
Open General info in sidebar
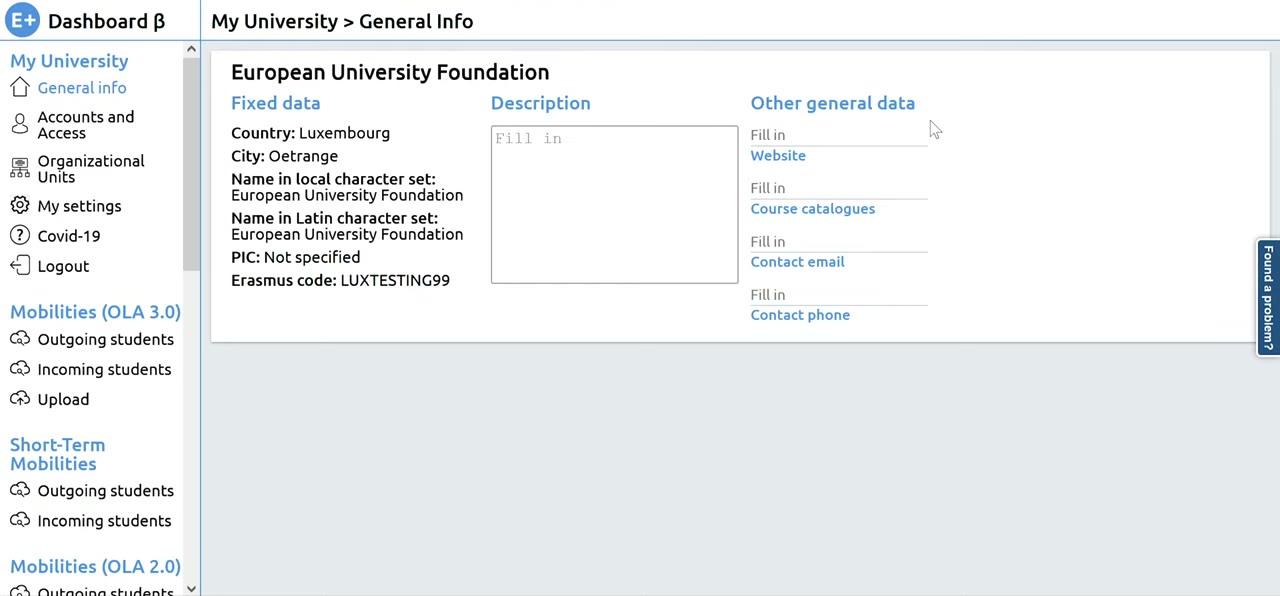(x=82, y=88)
